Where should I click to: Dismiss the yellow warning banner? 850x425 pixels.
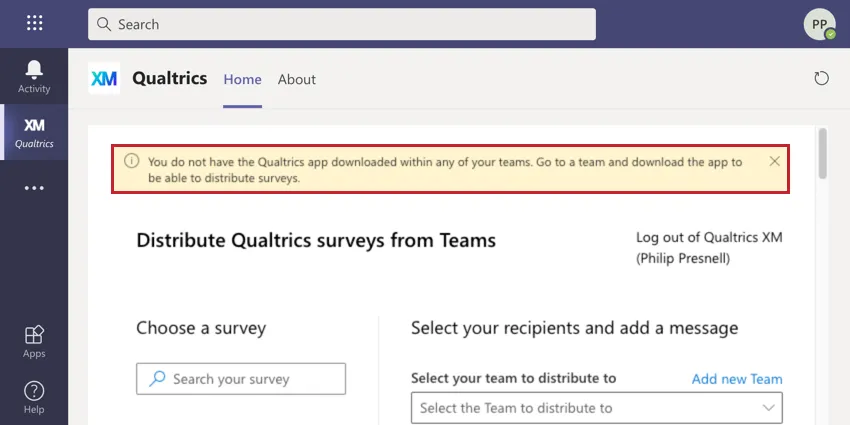pyautogui.click(x=775, y=161)
